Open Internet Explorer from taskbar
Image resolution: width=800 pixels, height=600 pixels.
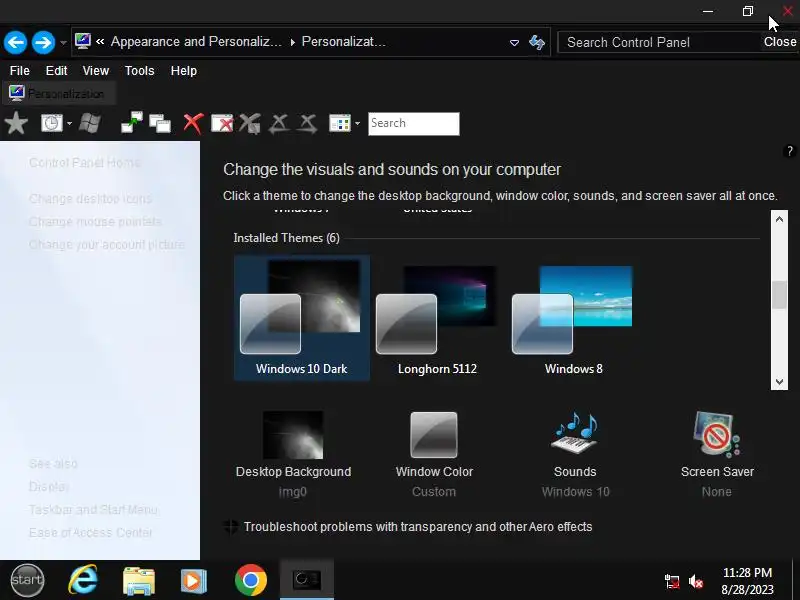83,580
